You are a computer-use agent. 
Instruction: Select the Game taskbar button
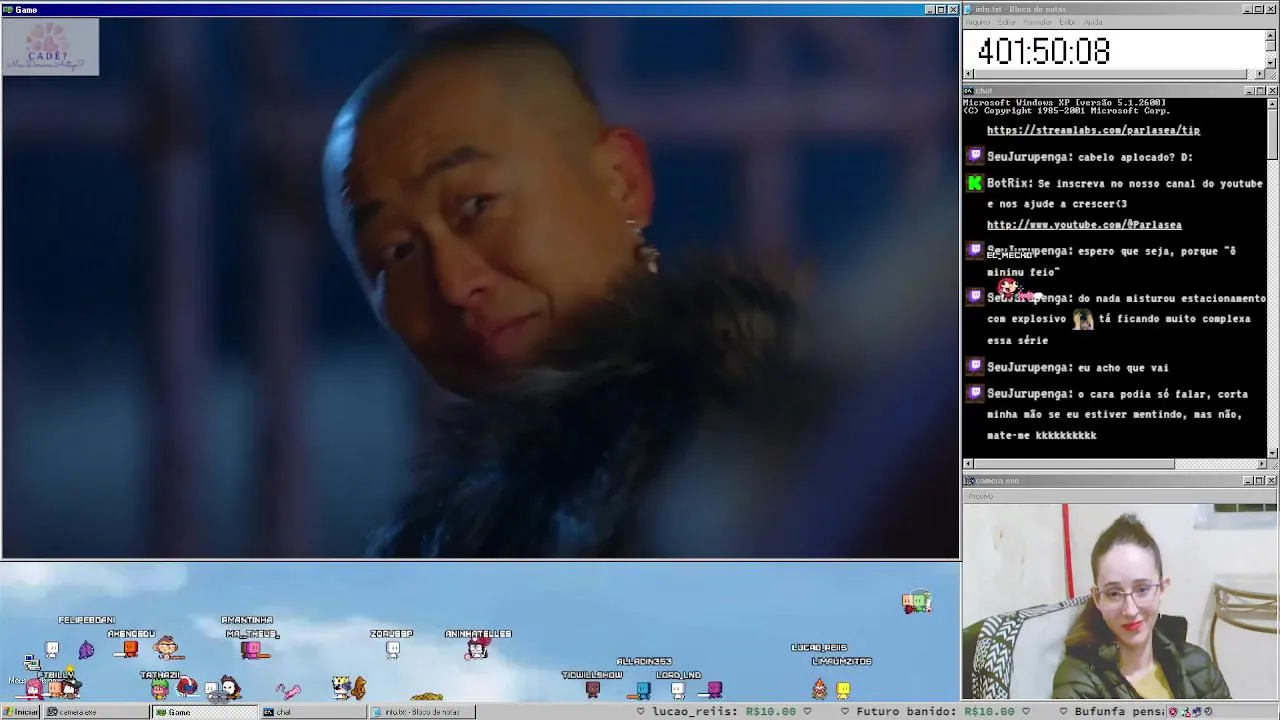[204, 712]
